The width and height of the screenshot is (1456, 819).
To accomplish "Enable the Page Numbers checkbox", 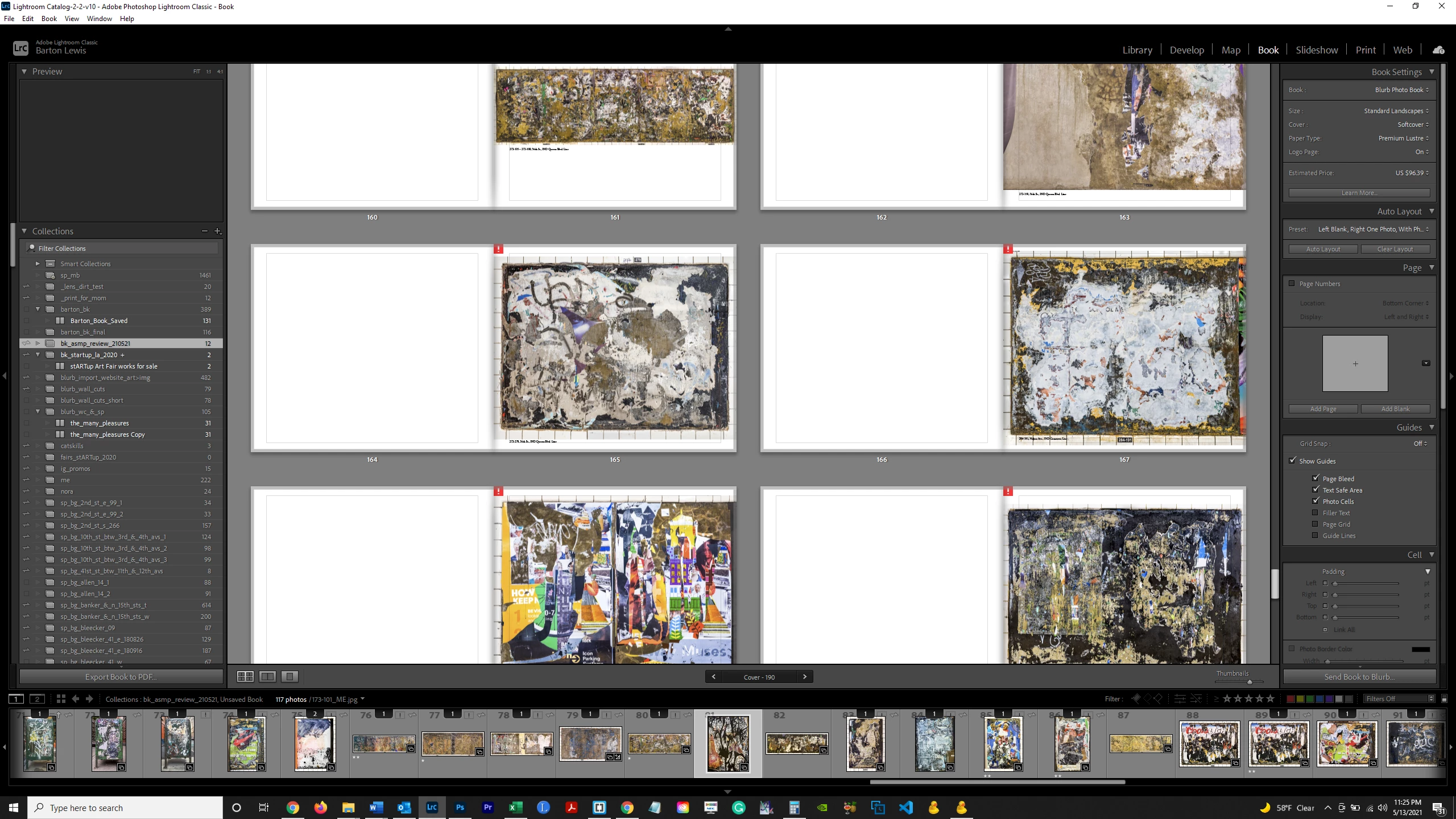I will pyautogui.click(x=1292, y=283).
